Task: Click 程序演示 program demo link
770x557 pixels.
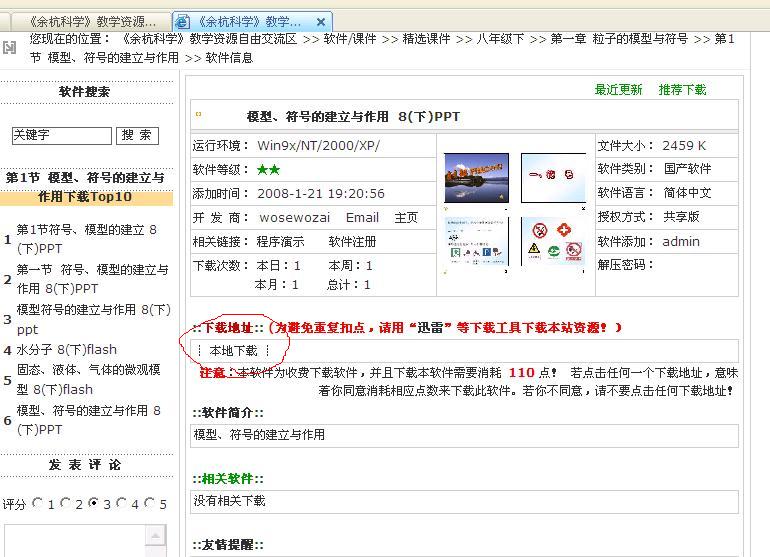Action: click(x=280, y=242)
